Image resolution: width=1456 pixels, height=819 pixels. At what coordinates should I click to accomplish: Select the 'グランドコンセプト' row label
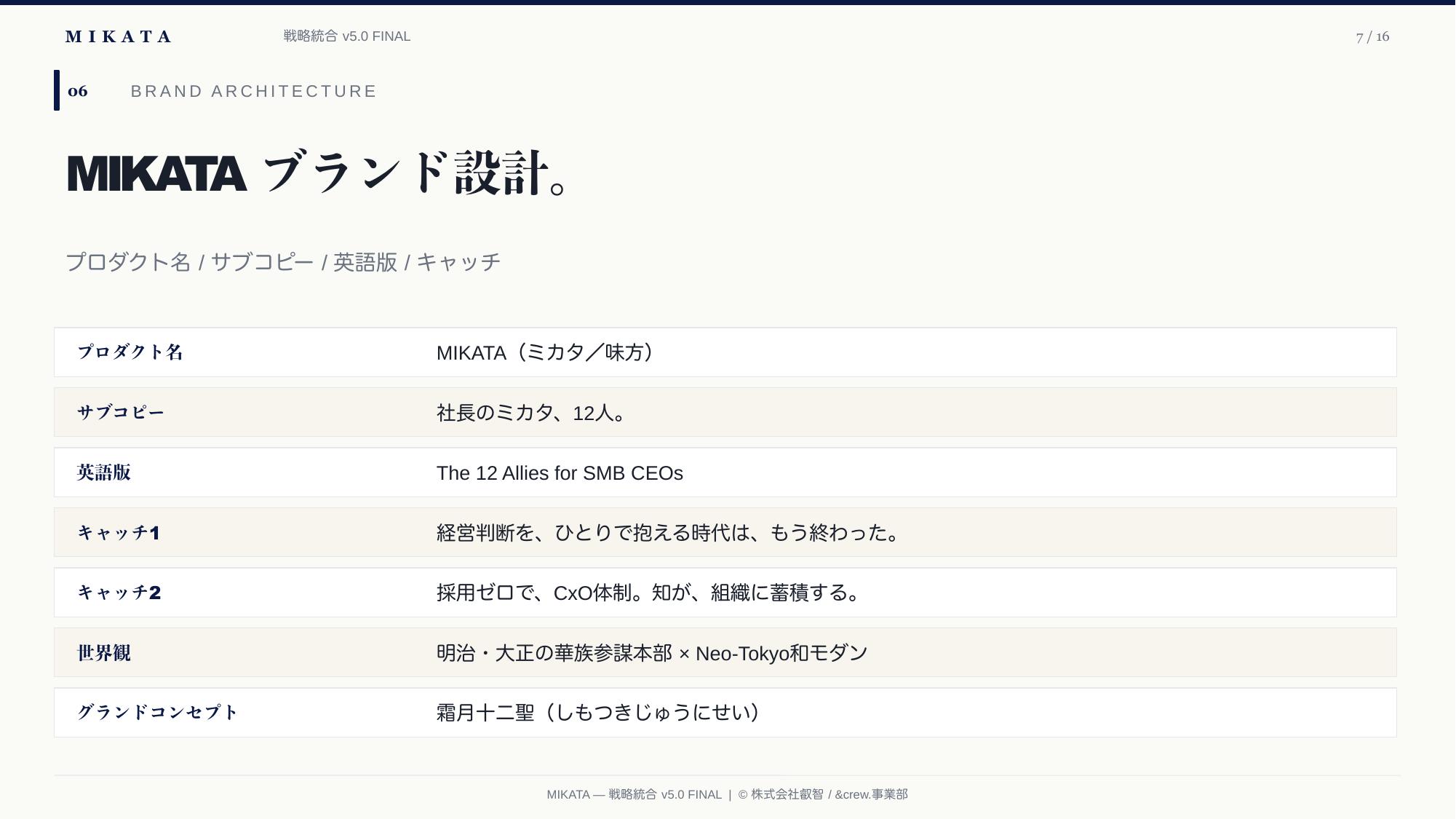point(157,712)
